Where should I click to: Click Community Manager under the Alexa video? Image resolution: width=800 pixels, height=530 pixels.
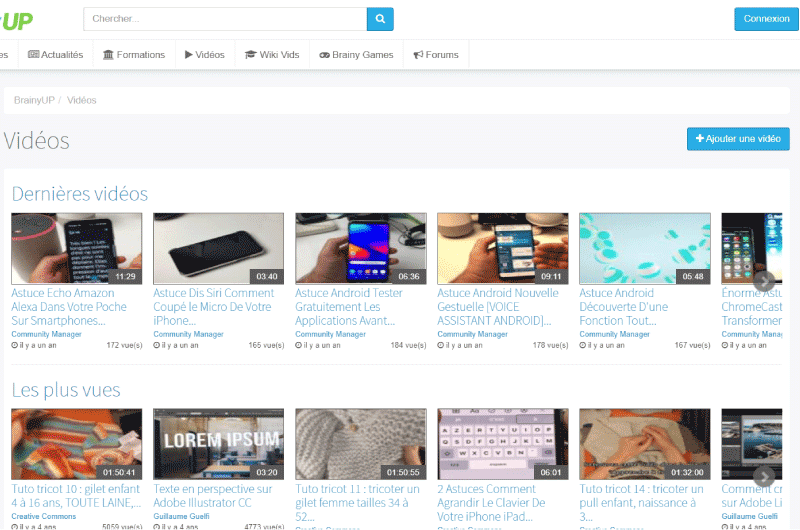[46, 334]
